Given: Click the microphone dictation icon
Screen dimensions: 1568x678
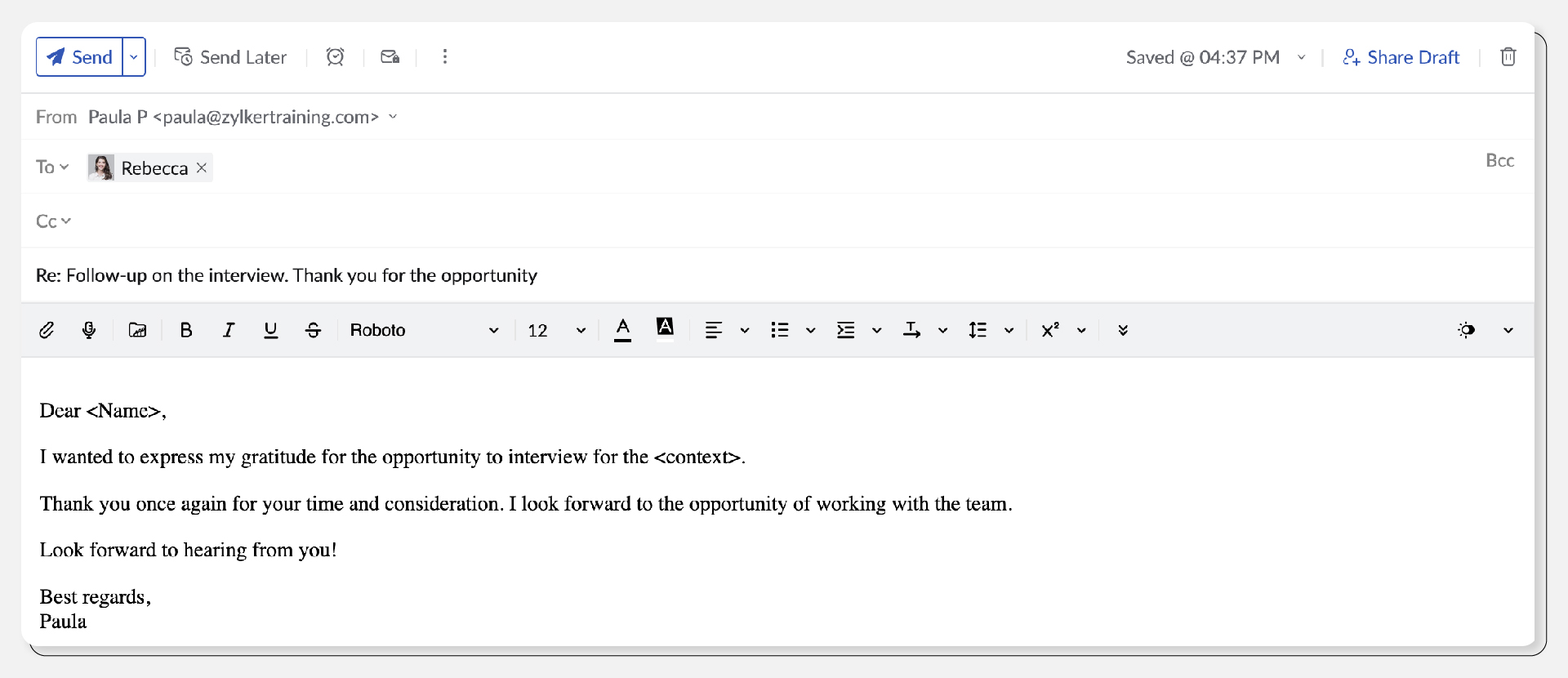Looking at the screenshot, I should click(x=89, y=330).
